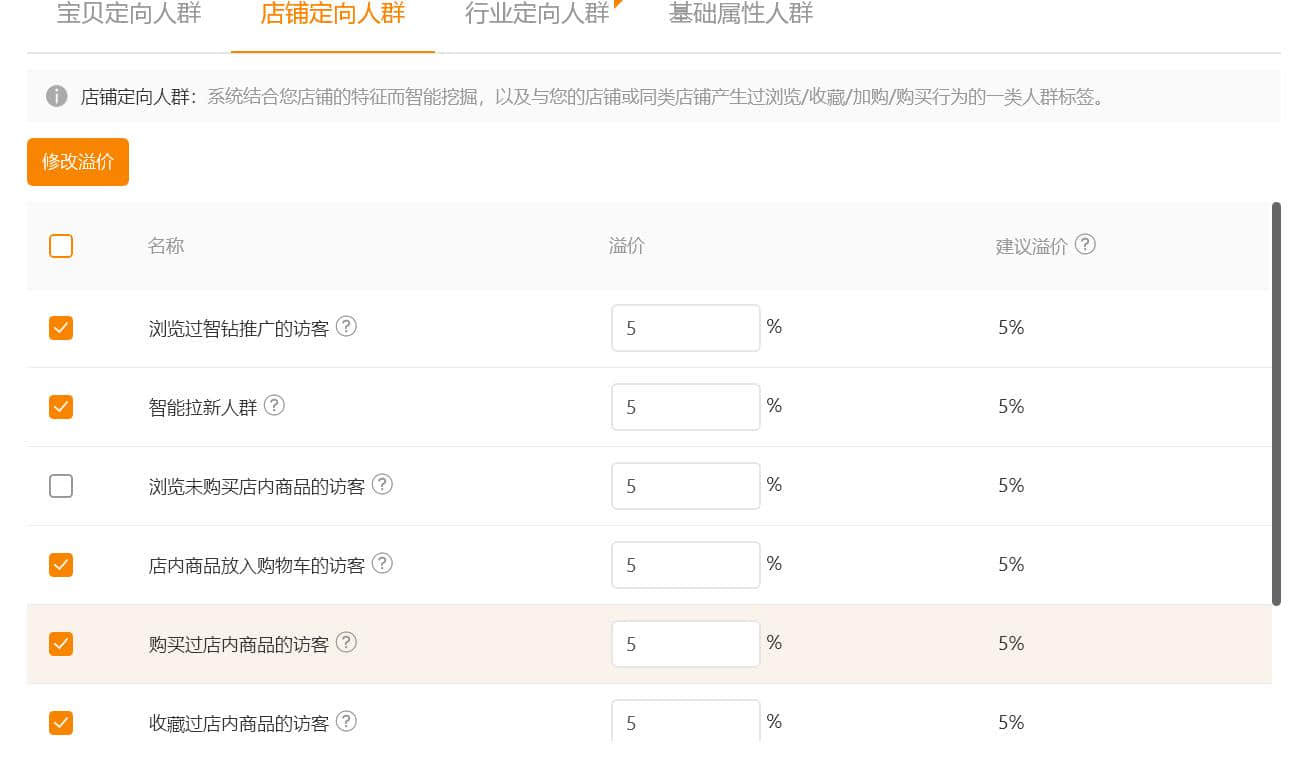Screen dimensions: 1307x771
Task: Enable checkbox for 浏览未购买店内商品的访客
Action: click(61, 486)
